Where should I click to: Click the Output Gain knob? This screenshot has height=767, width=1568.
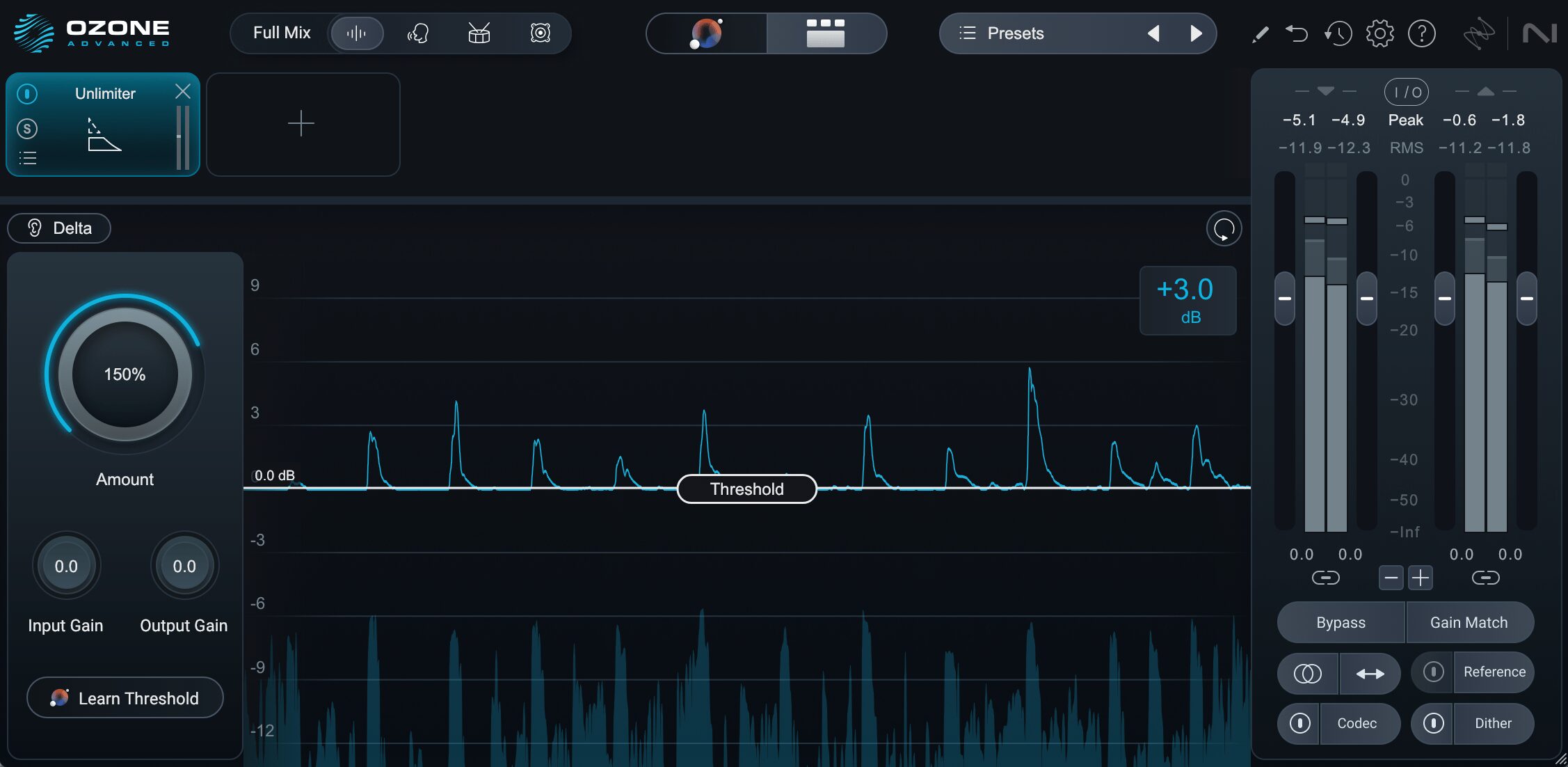point(184,566)
